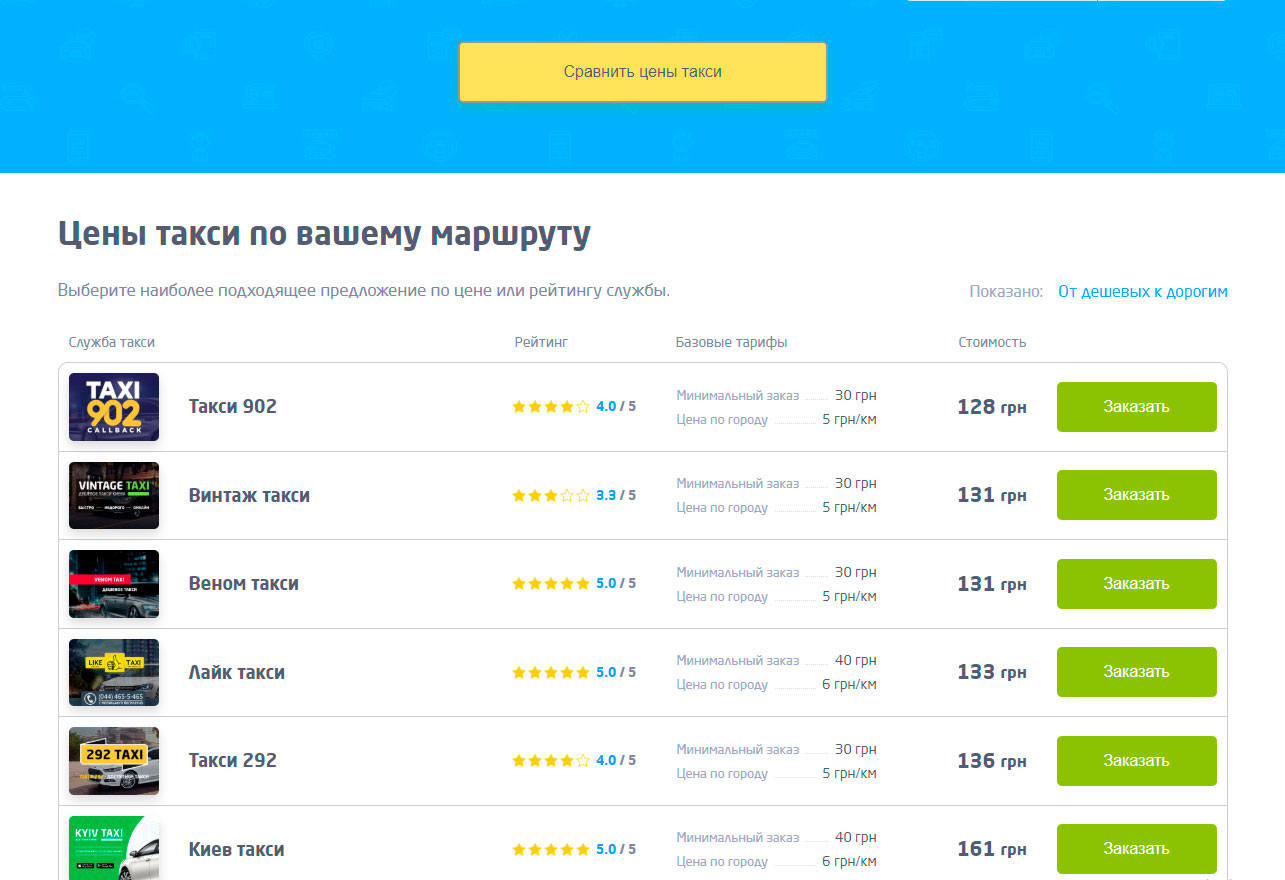
Task: Open the Лайк такси service name
Action: (x=237, y=672)
